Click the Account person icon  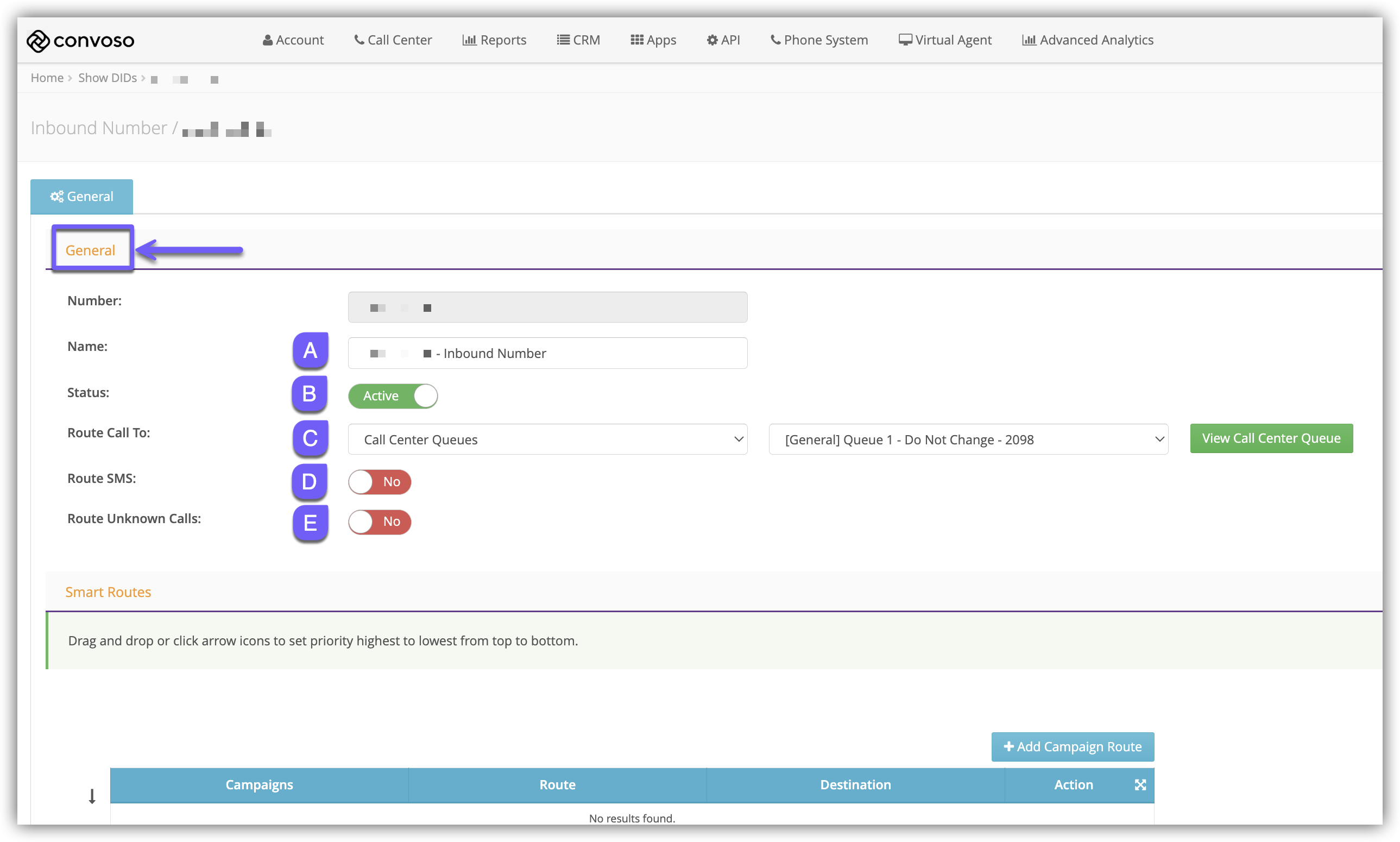[x=267, y=40]
